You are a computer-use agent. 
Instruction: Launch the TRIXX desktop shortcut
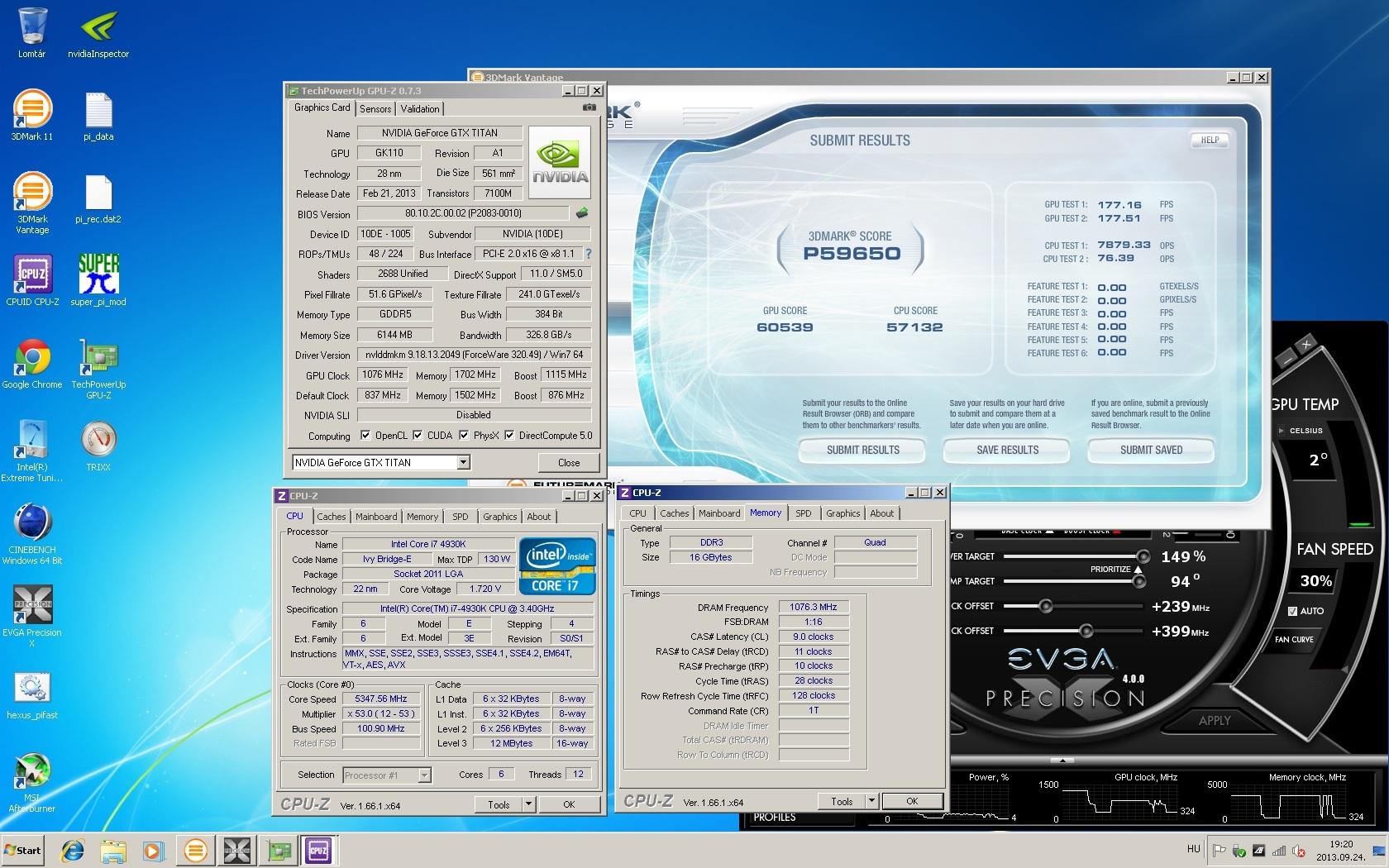click(x=98, y=446)
